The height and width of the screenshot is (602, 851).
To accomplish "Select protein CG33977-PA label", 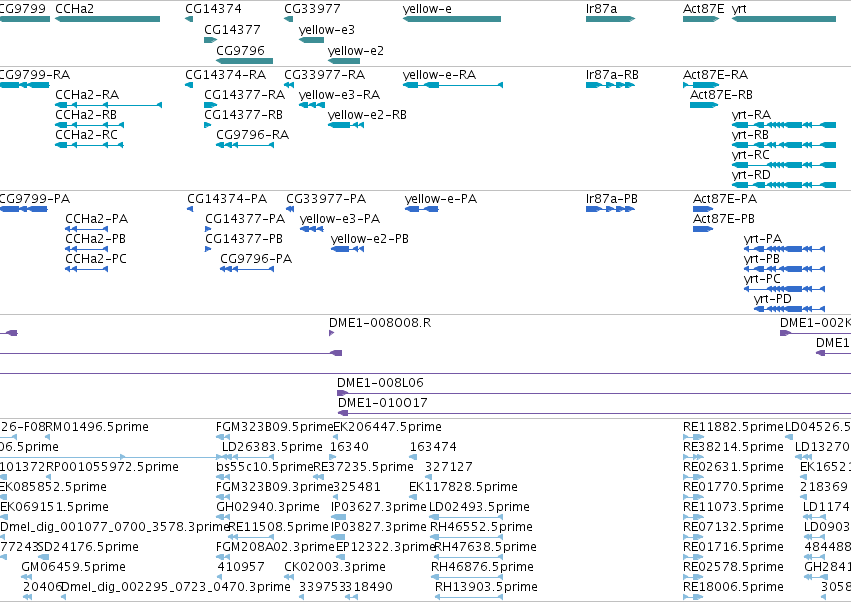I will coord(326,199).
